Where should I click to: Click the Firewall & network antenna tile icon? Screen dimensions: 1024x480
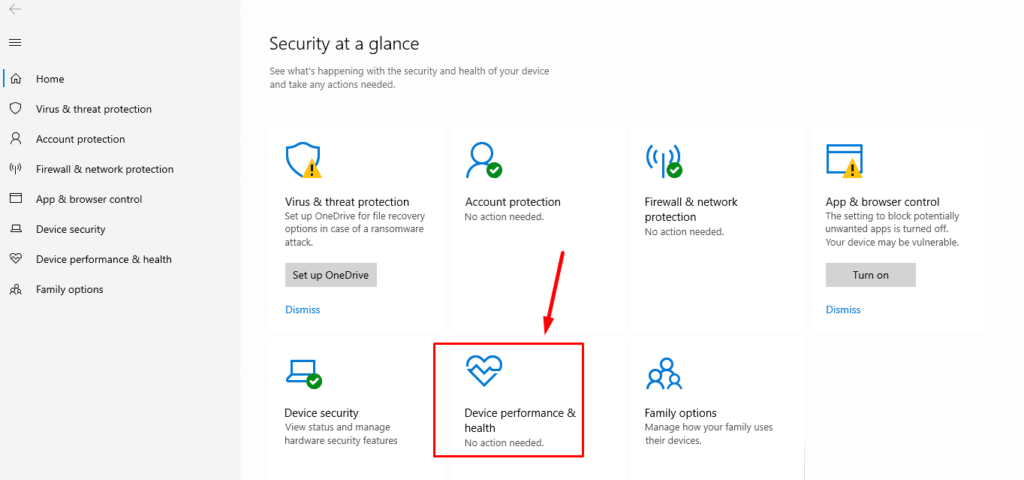point(664,160)
